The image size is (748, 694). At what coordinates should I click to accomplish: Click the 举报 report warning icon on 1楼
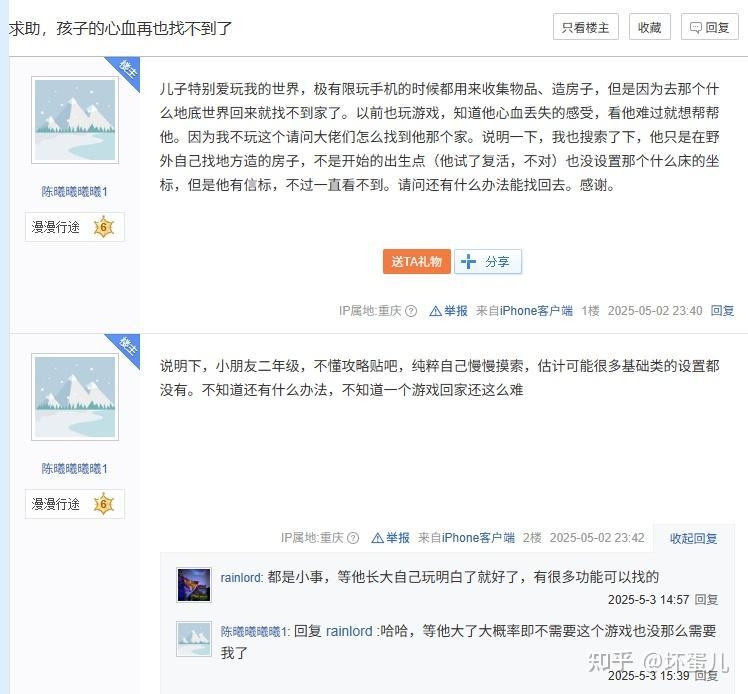[x=435, y=311]
